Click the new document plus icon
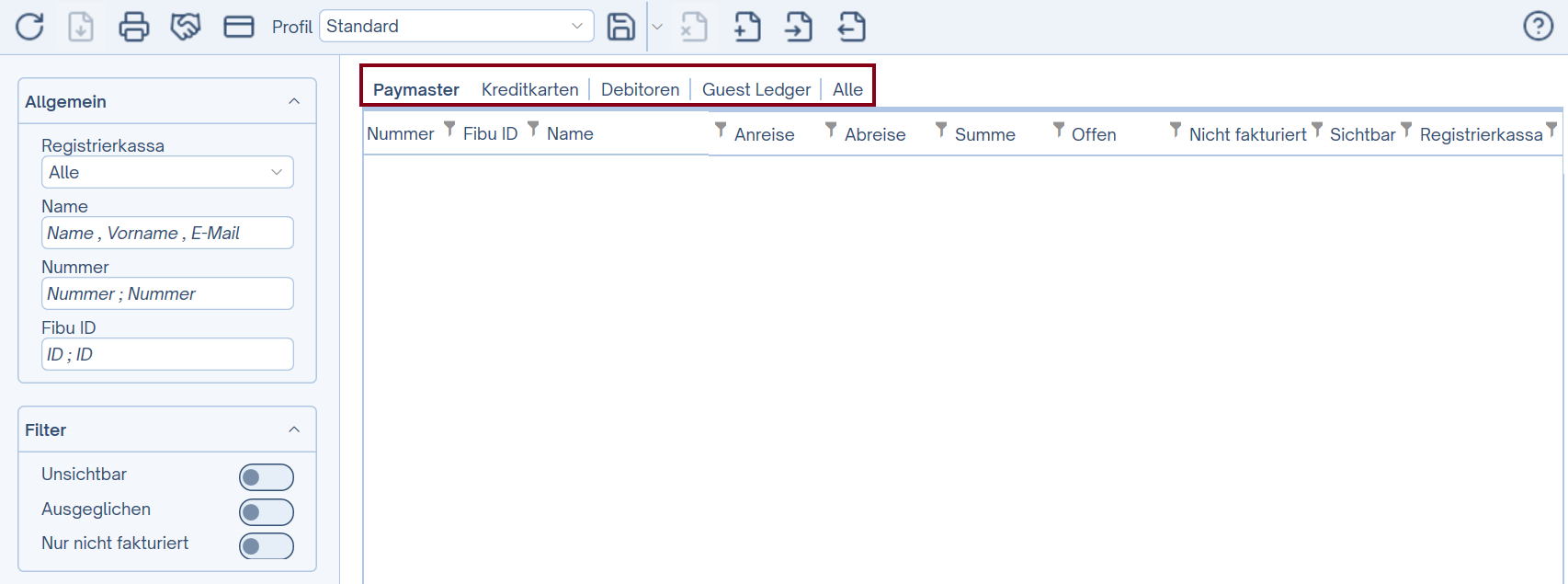 (x=747, y=27)
